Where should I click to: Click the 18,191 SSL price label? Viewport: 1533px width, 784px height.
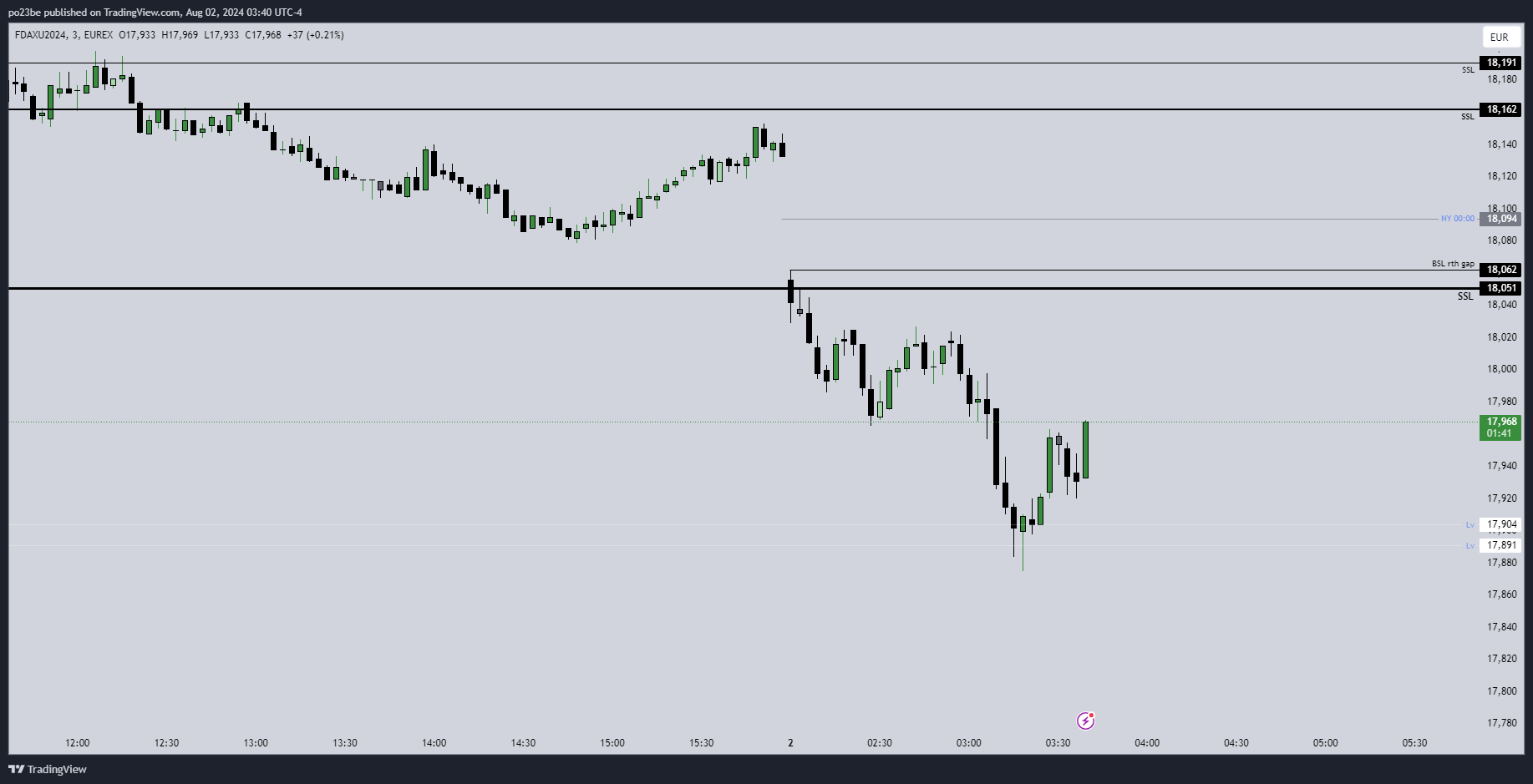pos(1500,63)
